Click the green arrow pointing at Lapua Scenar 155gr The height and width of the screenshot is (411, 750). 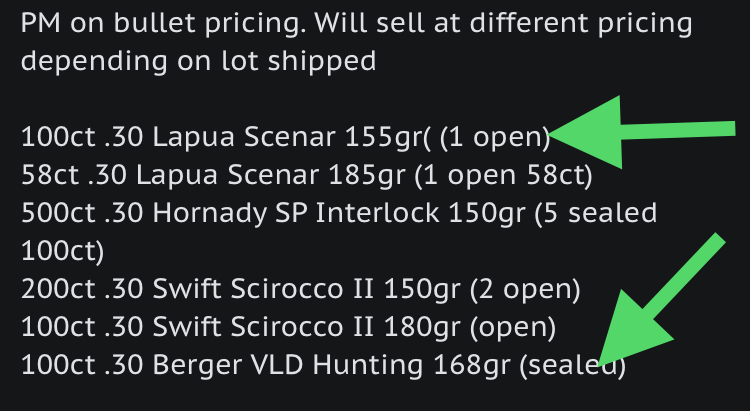[642, 133]
